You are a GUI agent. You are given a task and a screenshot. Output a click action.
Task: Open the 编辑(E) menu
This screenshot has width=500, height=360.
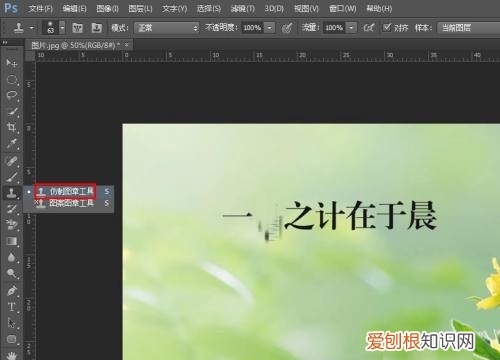(74, 8)
